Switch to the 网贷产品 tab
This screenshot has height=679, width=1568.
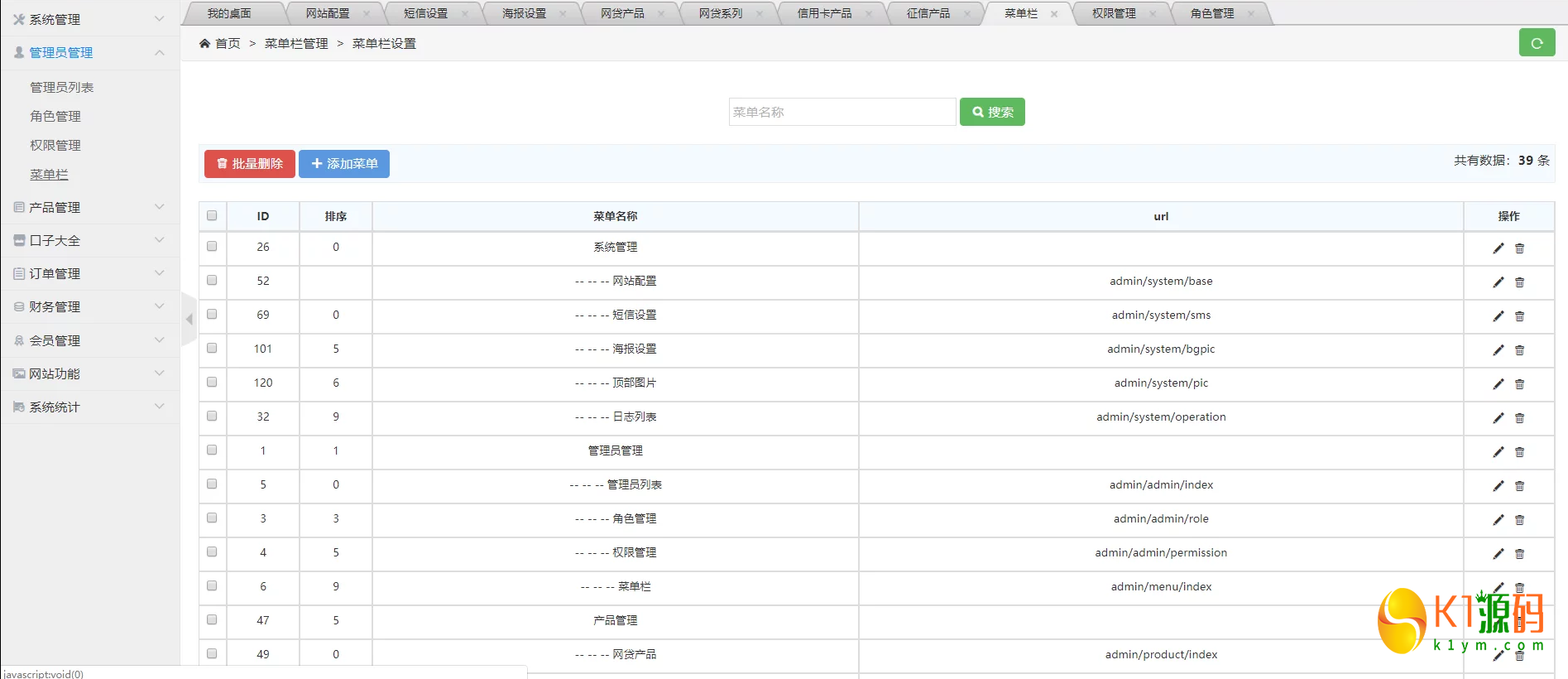point(622,13)
